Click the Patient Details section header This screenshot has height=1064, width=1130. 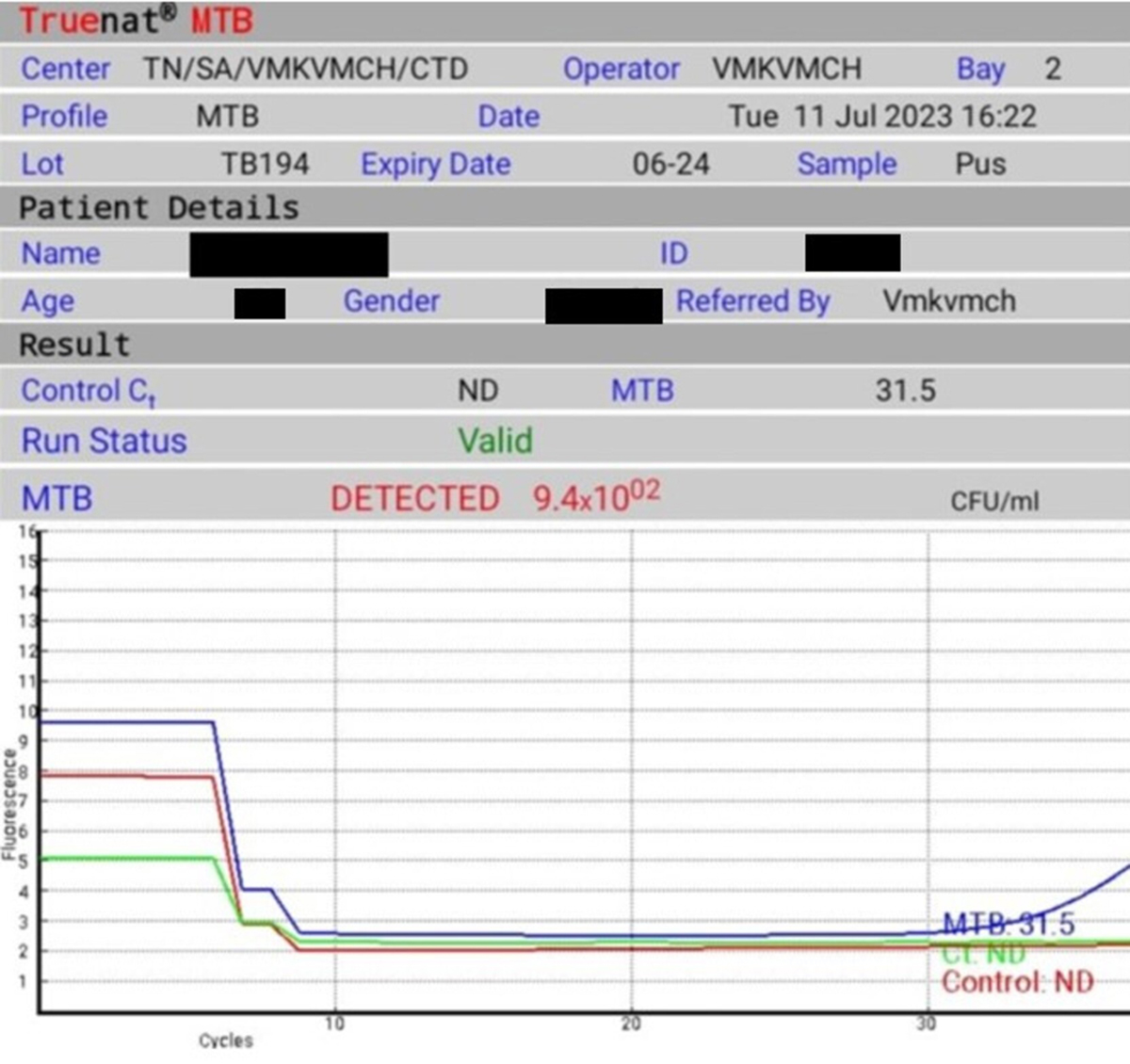pos(158,208)
